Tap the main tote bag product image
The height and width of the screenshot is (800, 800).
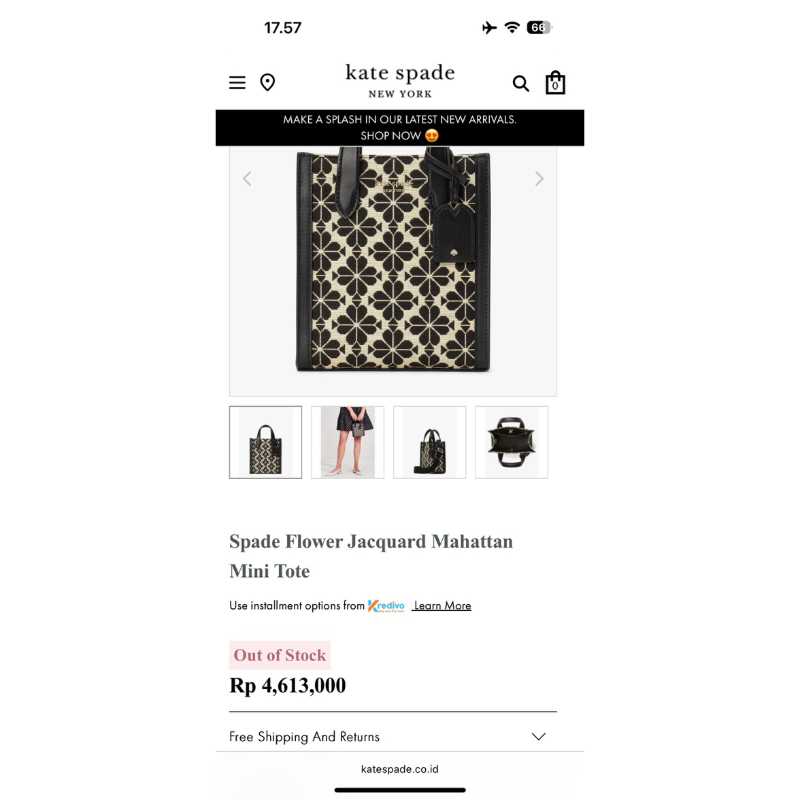[x=393, y=260]
